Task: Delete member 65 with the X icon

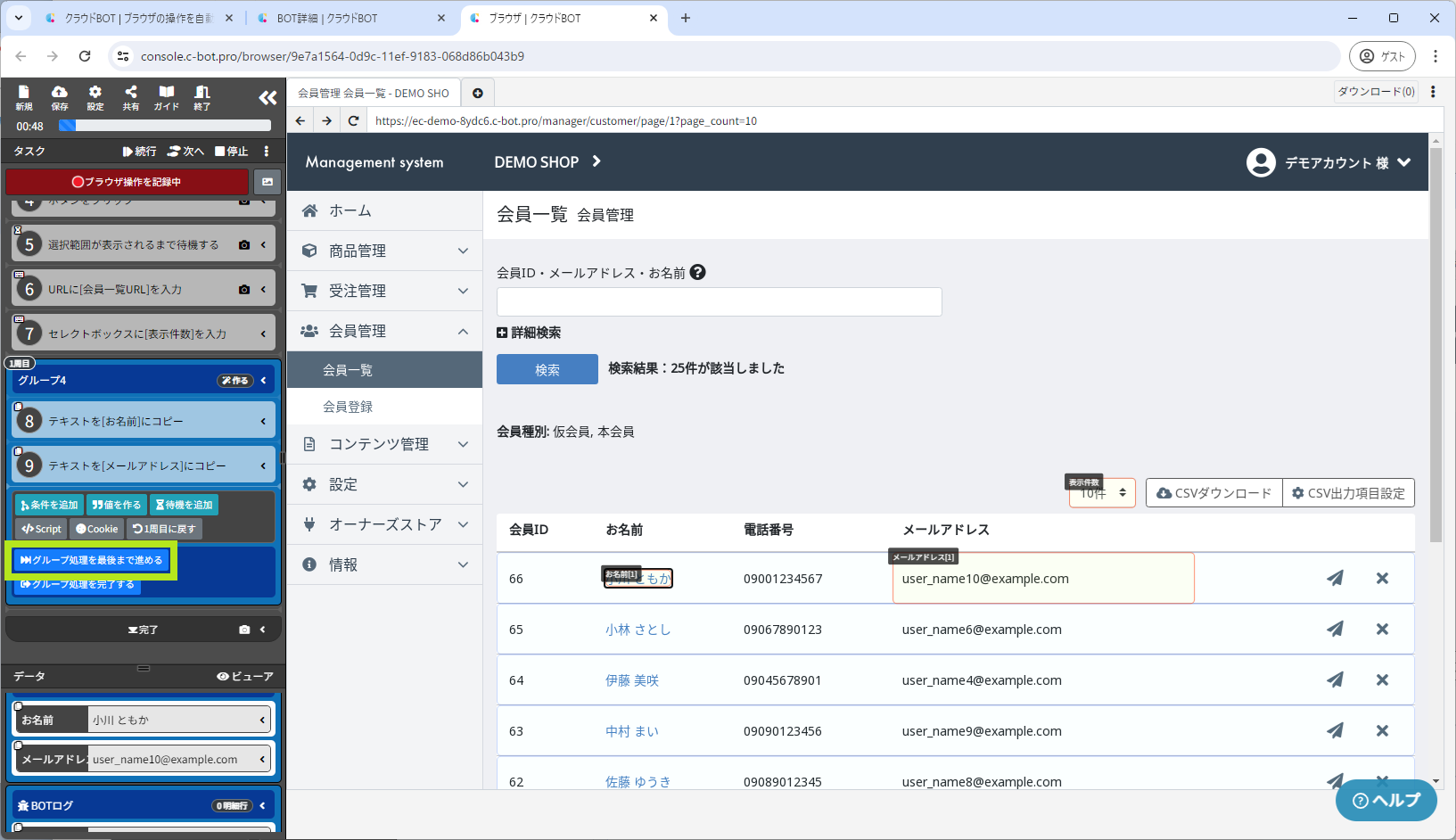Action: click(1382, 629)
